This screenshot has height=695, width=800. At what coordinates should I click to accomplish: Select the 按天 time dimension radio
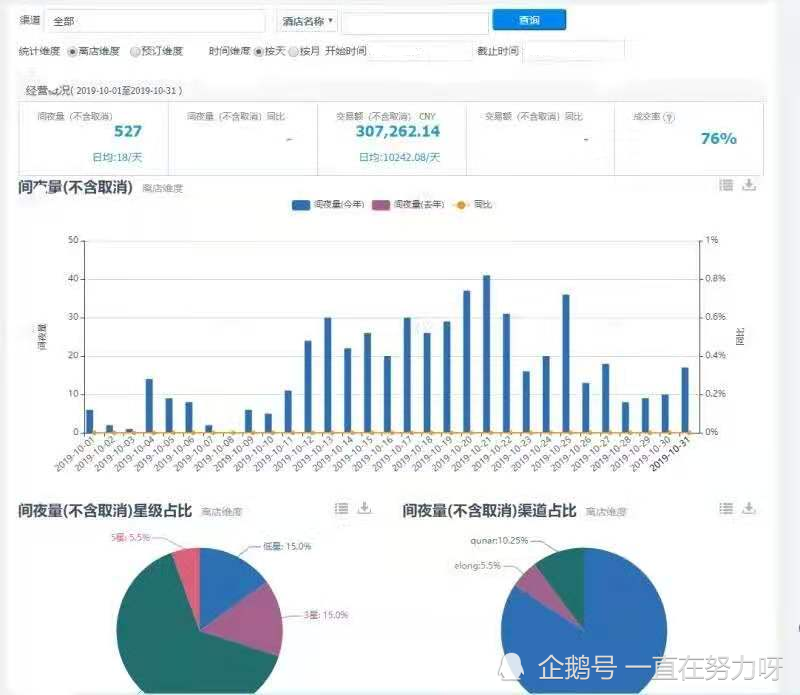259,52
